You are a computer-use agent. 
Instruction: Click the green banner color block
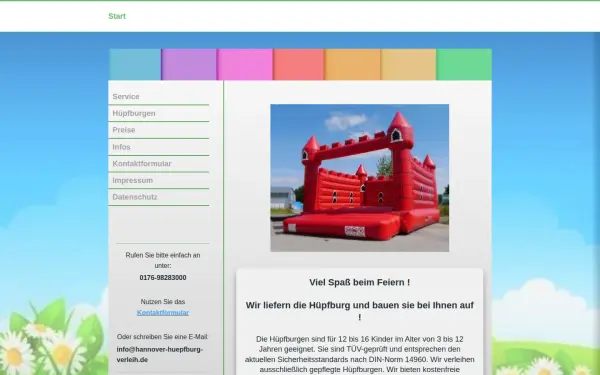pos(464,64)
